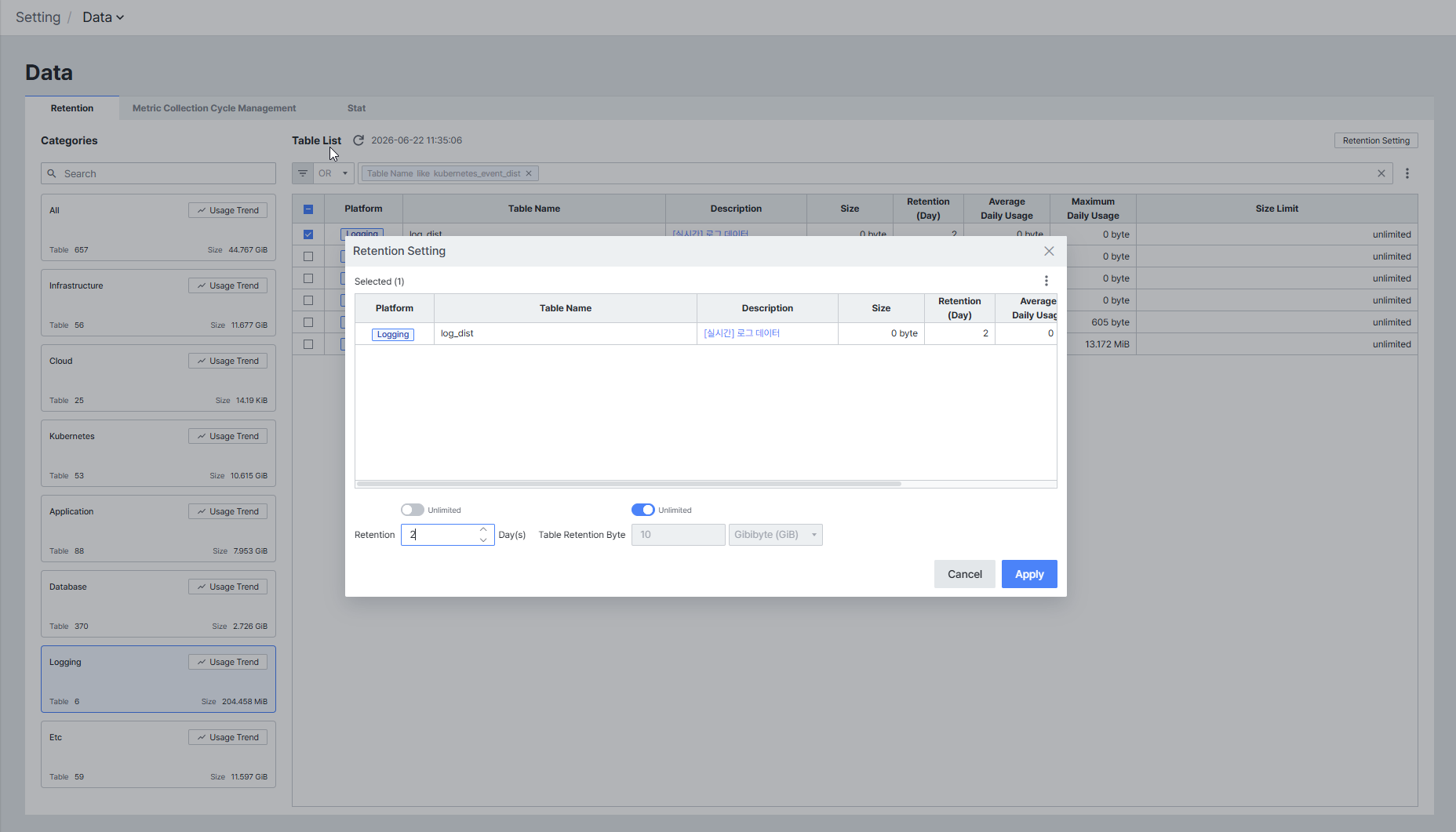This screenshot has height=832, width=1456.
Task: Enable Unlimited toggle for Retention days
Action: 412,510
